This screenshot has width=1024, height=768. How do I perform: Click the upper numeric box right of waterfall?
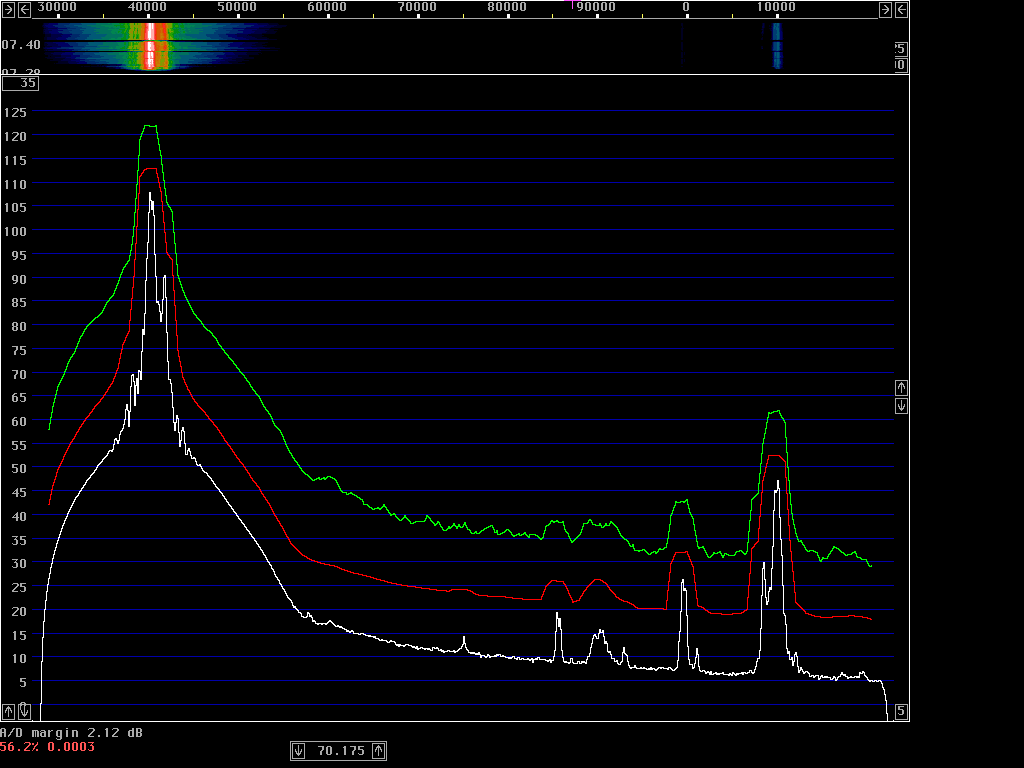[x=901, y=48]
